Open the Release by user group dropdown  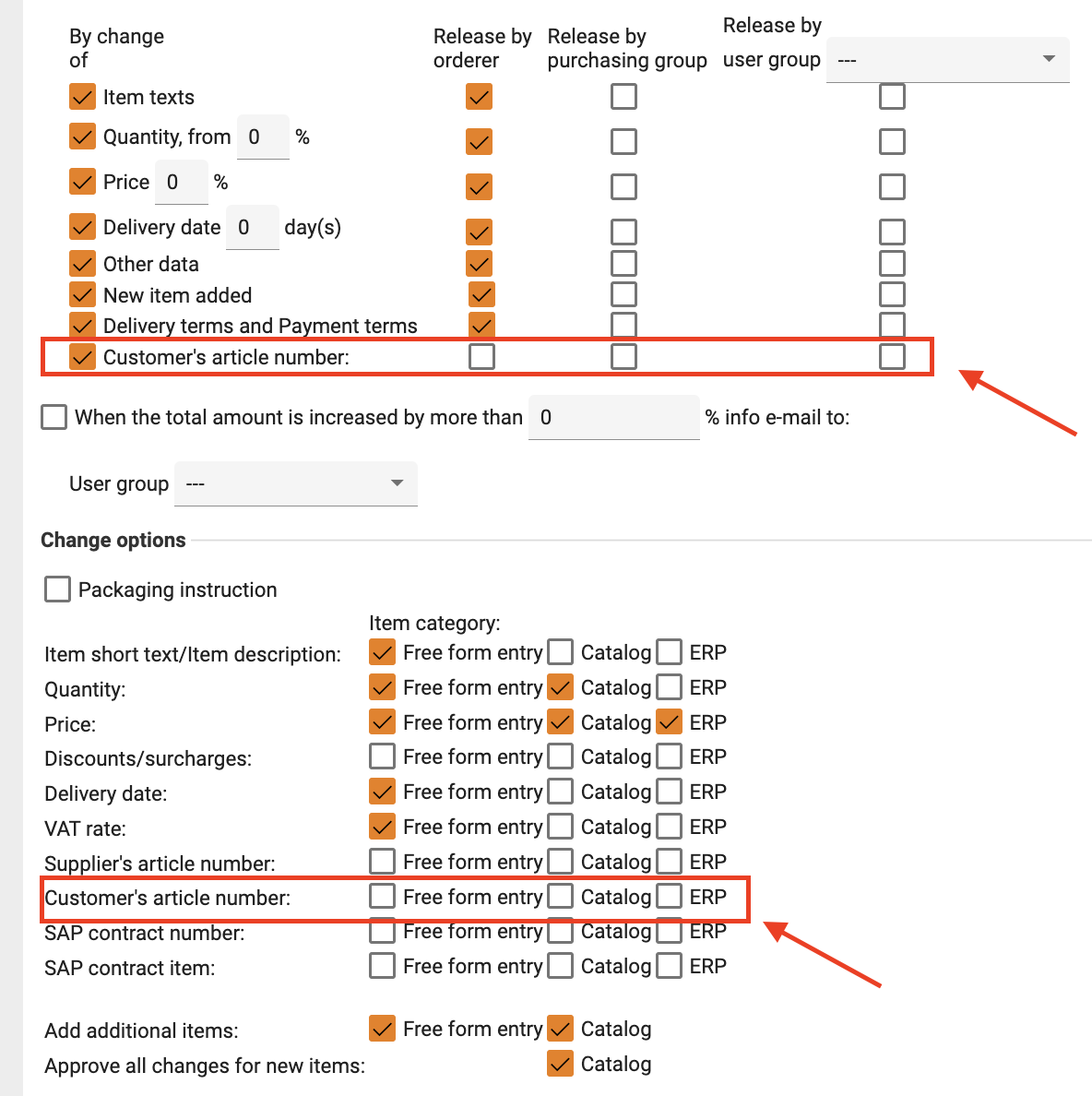point(947,60)
